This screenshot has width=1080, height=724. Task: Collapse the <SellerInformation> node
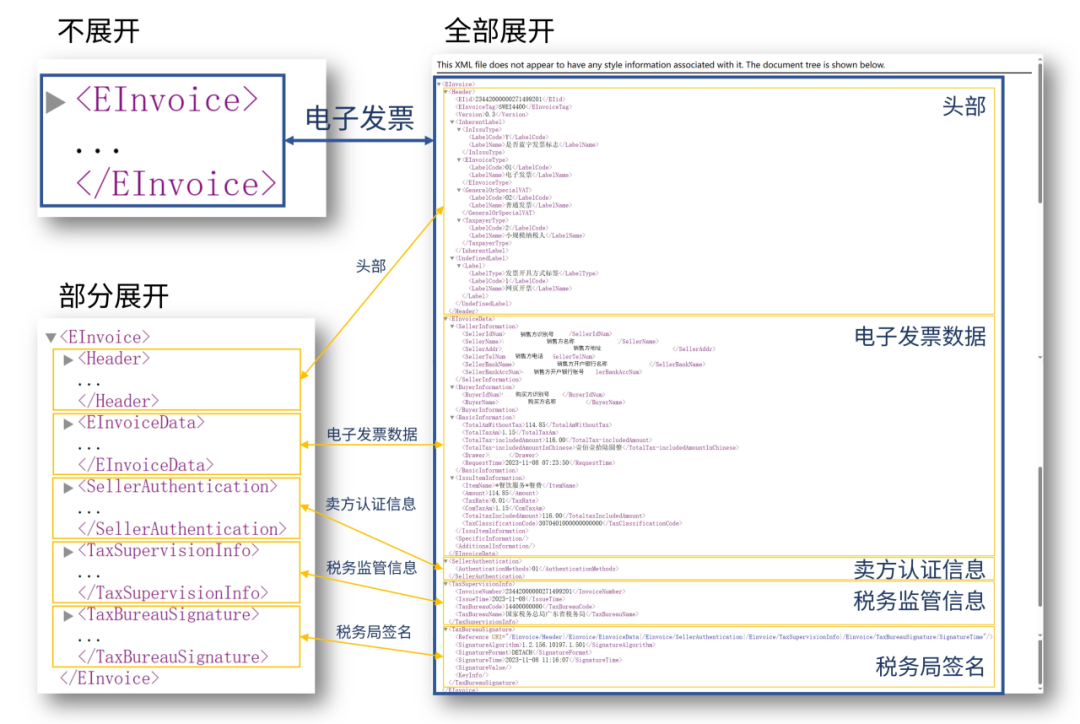pyautogui.click(x=451, y=326)
